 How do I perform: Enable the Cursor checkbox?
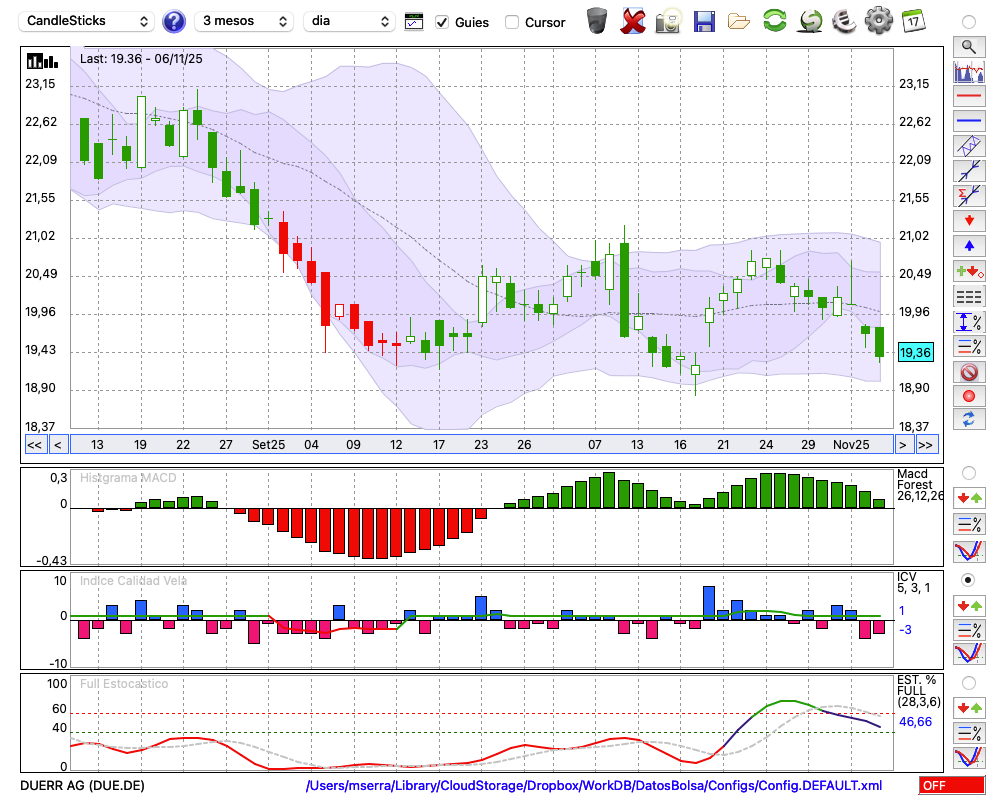512,22
